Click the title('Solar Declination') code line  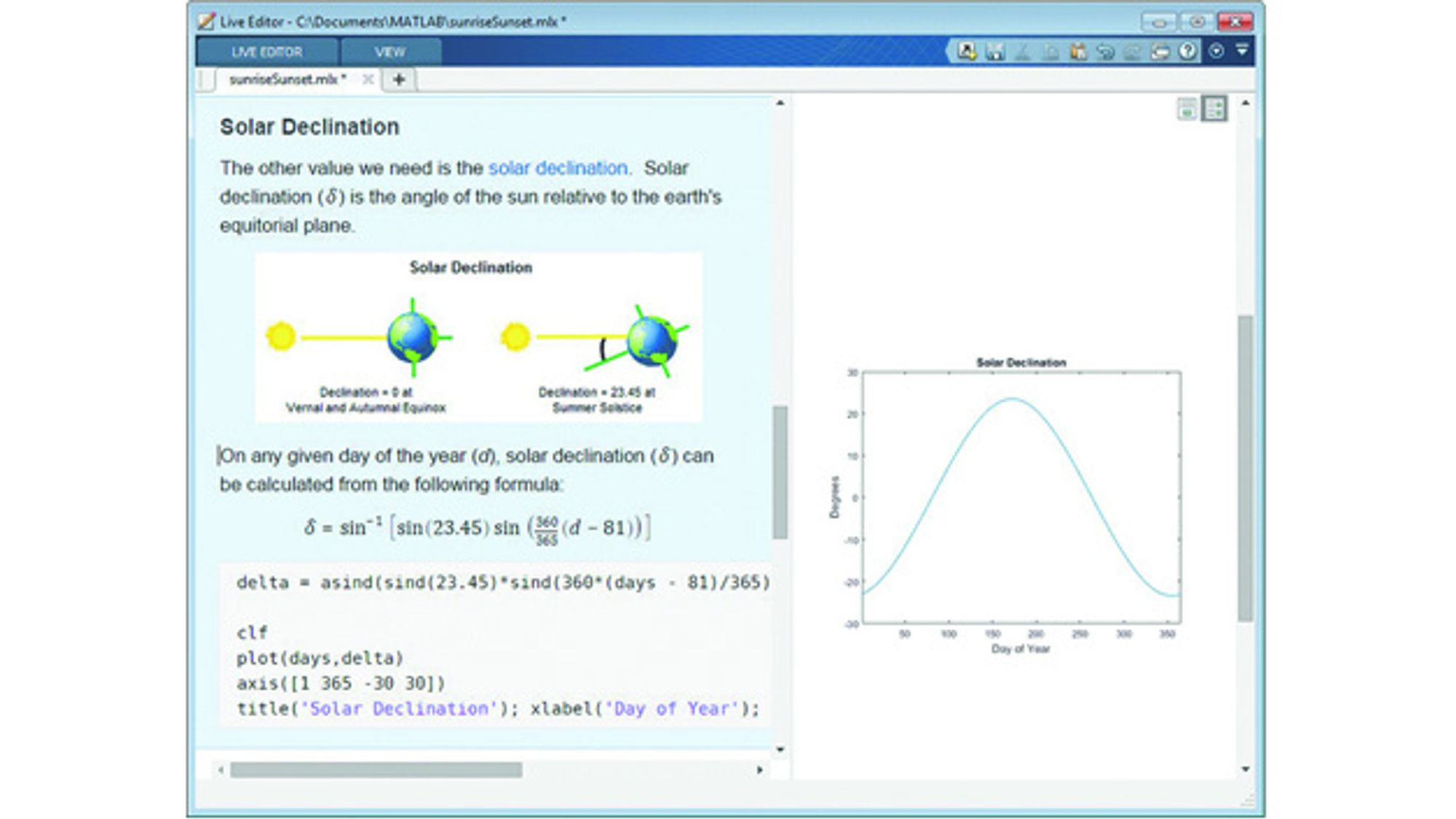point(497,709)
